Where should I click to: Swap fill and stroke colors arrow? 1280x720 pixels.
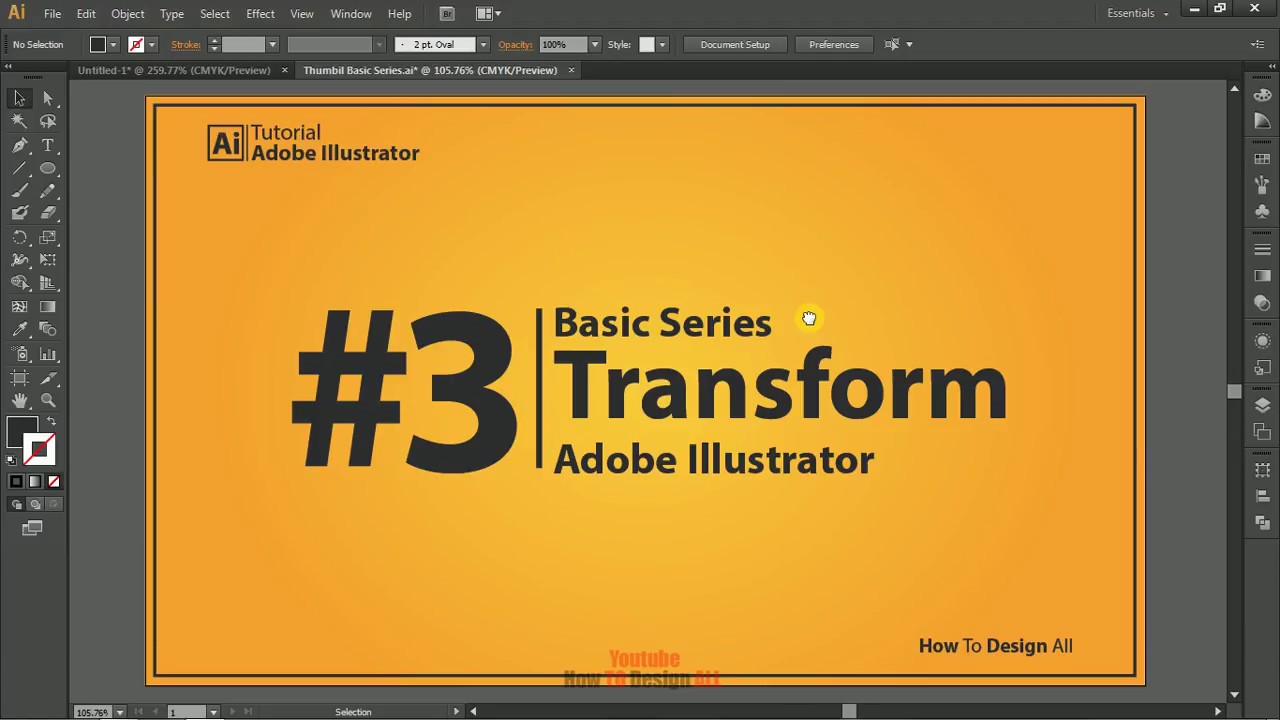(51, 422)
